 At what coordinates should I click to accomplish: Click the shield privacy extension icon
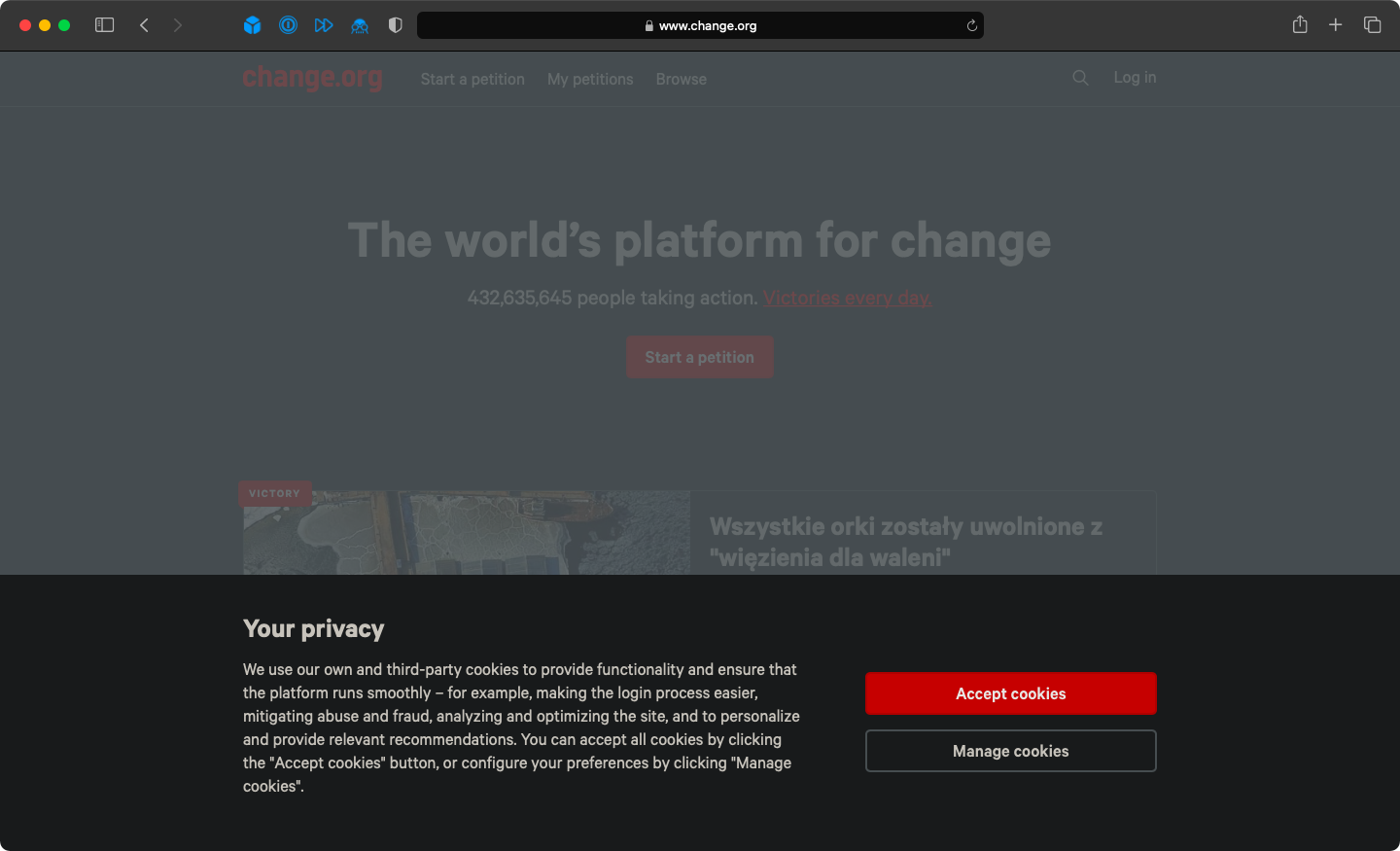395,25
